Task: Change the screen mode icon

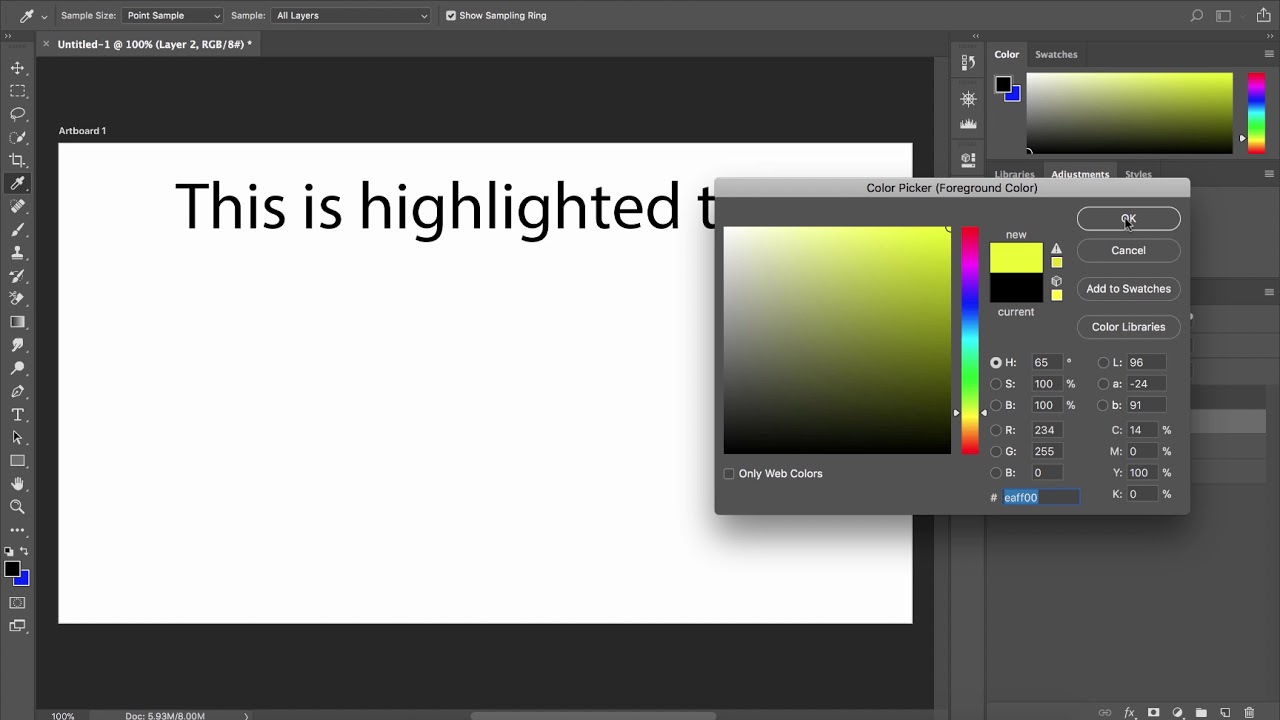Action: pyautogui.click(x=17, y=626)
